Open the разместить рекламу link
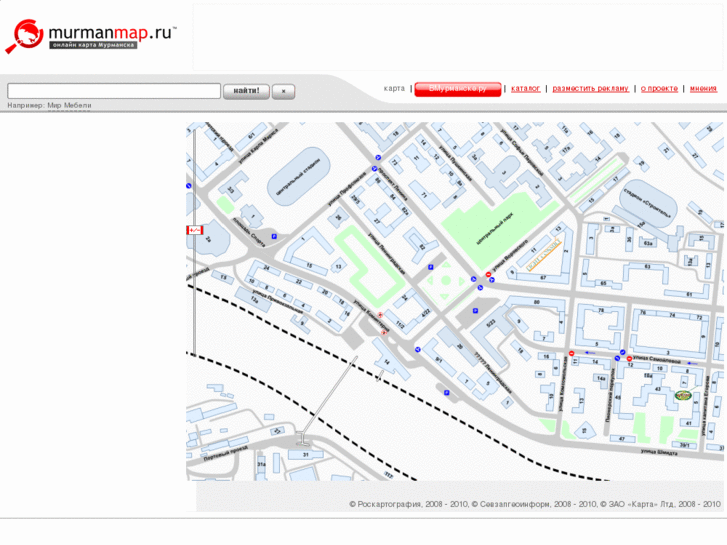This screenshot has width=727, height=545. pos(590,88)
